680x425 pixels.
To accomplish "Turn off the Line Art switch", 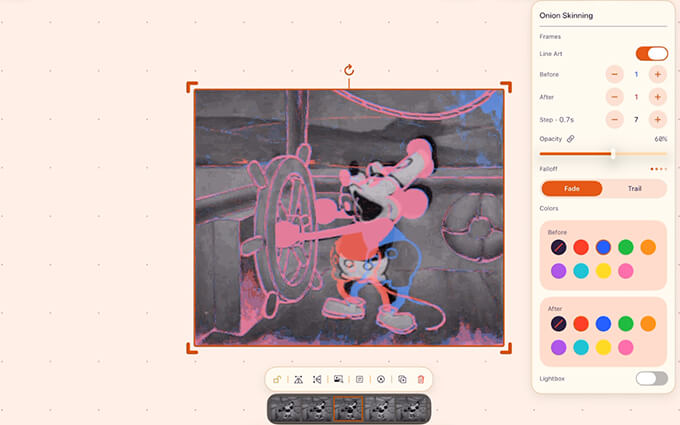I will click(652, 53).
